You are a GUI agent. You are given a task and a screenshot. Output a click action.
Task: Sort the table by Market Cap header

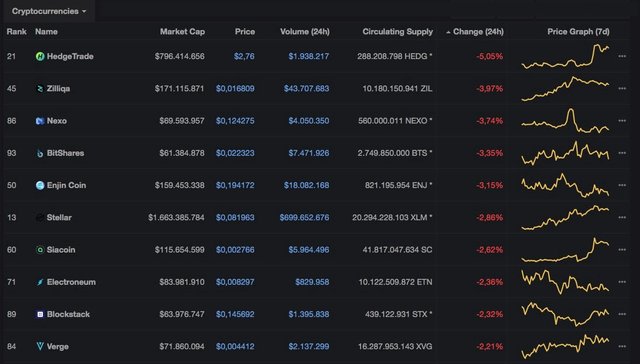(182, 31)
